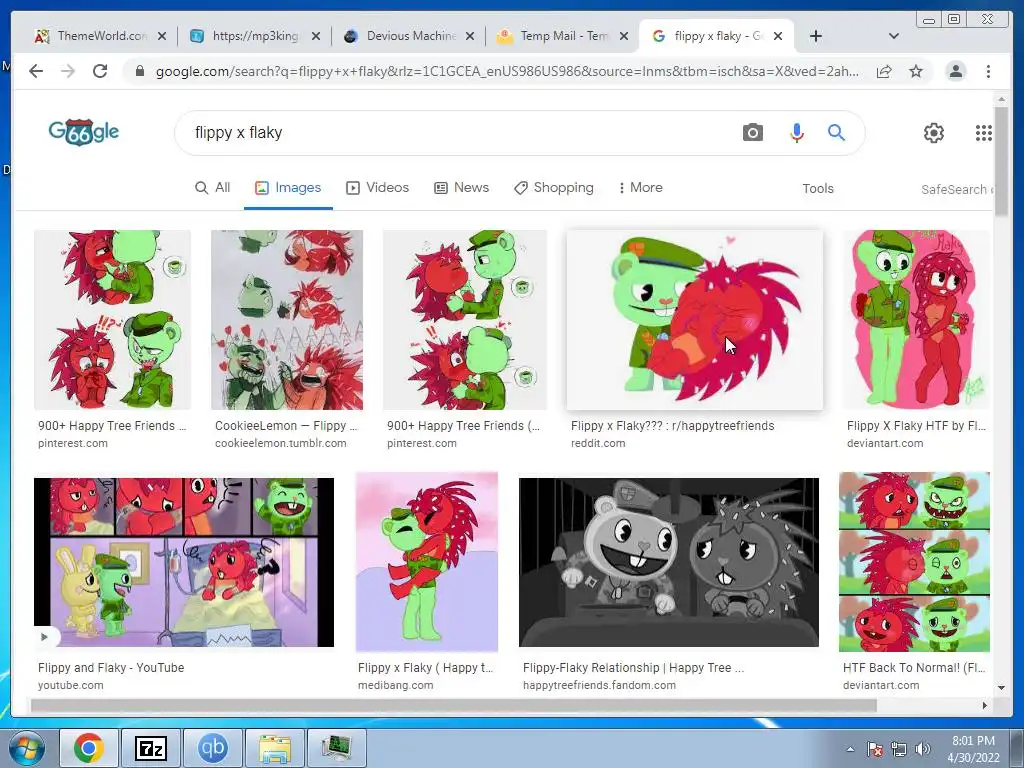Open the Google apps grid
The height and width of the screenshot is (768, 1024).
click(984, 133)
